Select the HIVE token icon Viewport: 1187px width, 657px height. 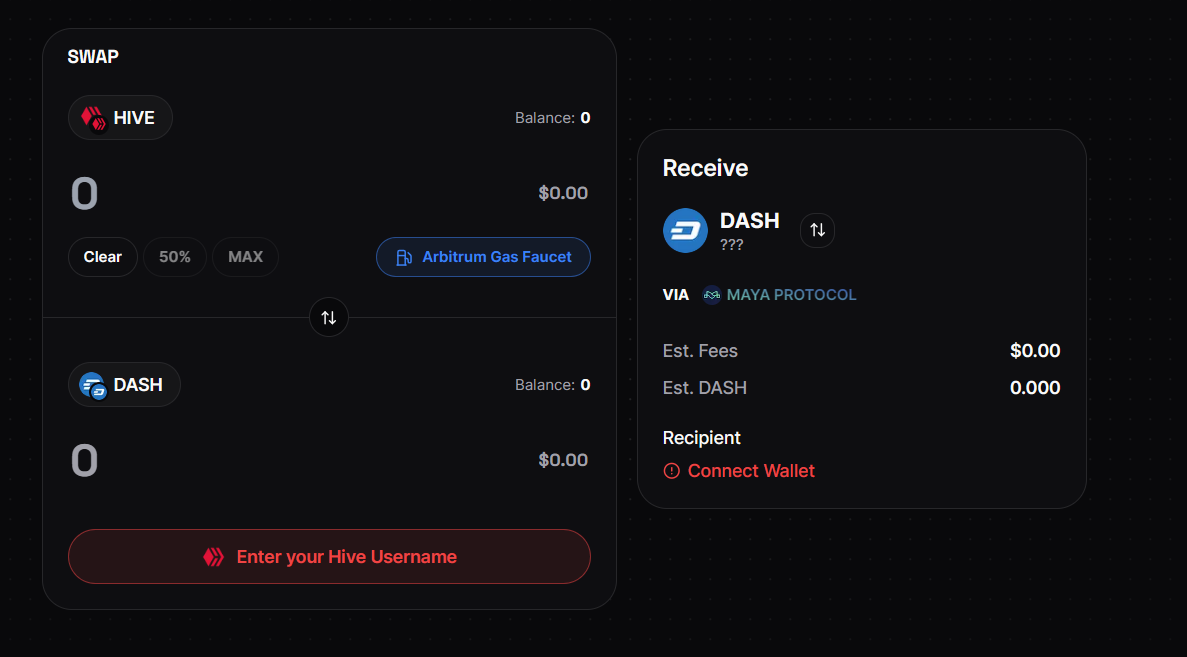(x=92, y=117)
